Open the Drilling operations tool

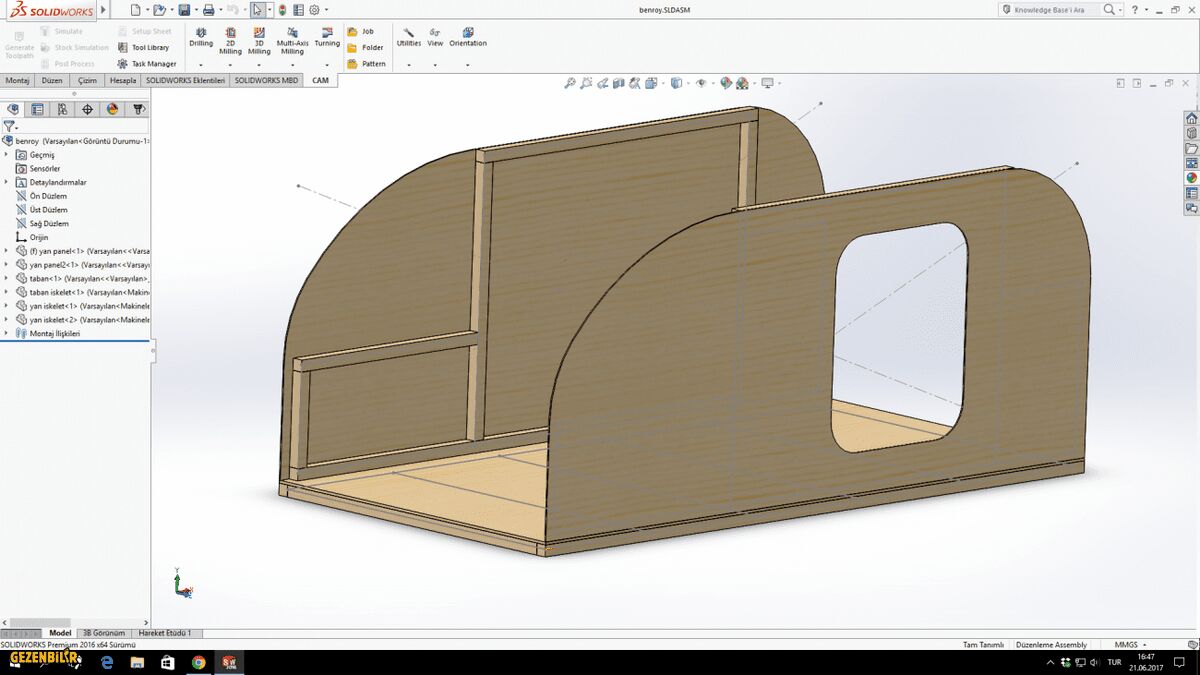tap(201, 38)
